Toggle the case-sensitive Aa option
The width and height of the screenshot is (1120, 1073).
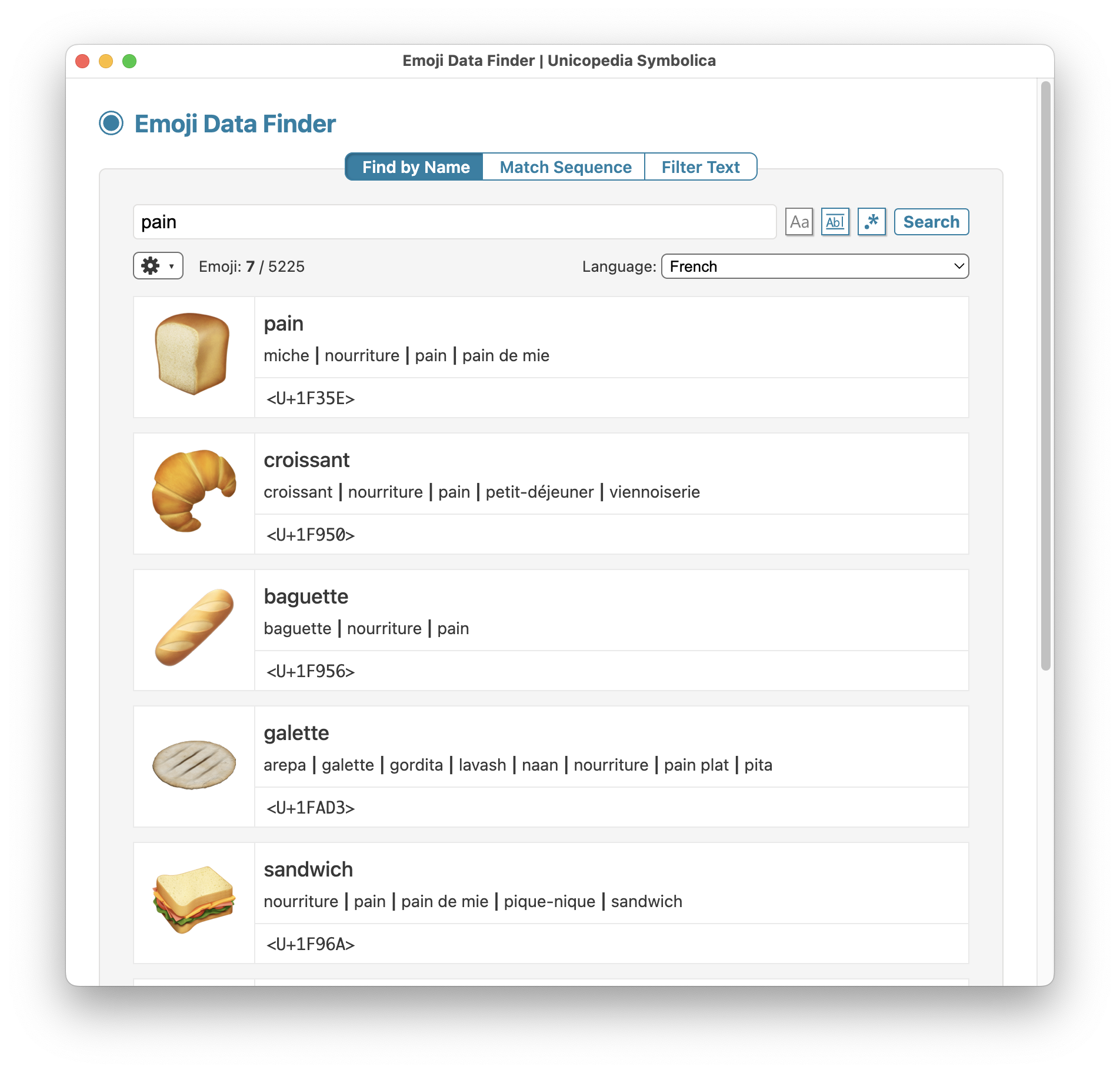(799, 222)
